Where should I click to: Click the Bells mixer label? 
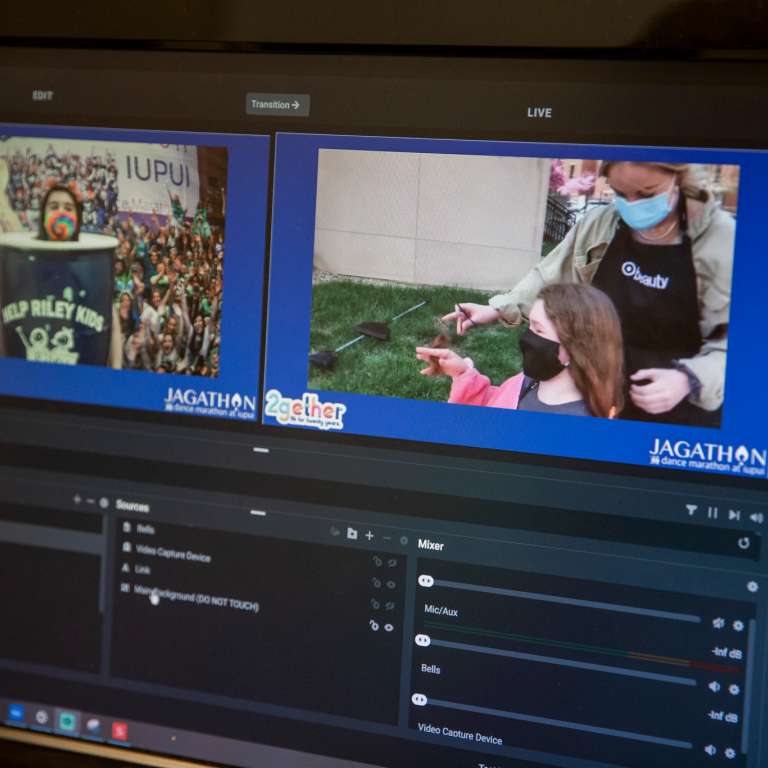coord(431,669)
